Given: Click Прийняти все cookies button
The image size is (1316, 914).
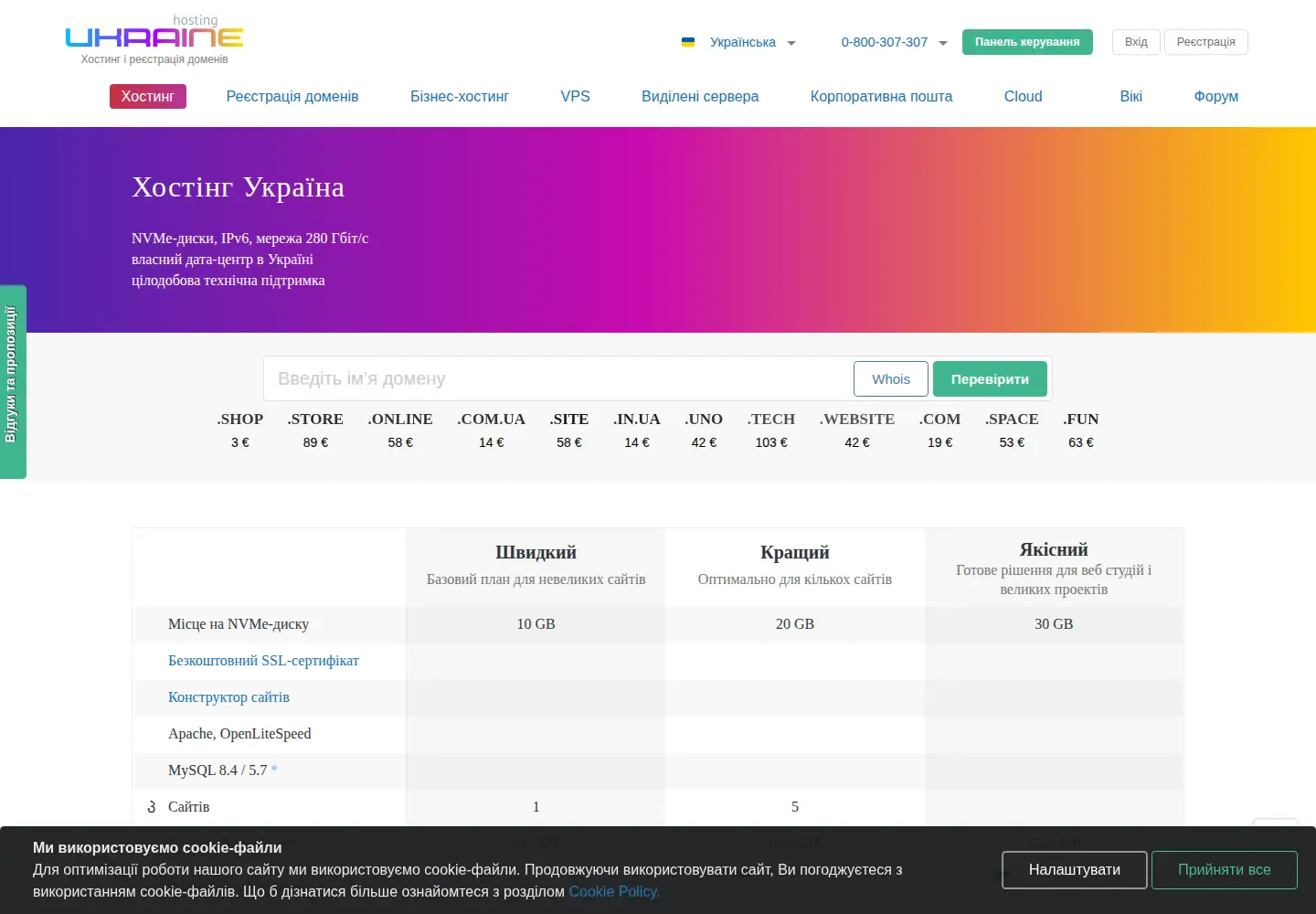Looking at the screenshot, I should pyautogui.click(x=1225, y=870).
